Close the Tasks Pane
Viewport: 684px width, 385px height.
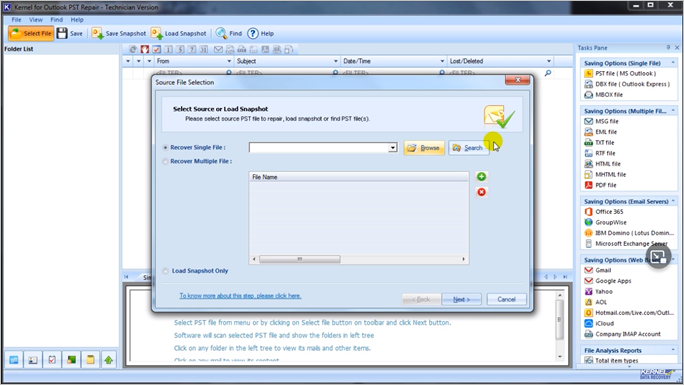tap(677, 48)
